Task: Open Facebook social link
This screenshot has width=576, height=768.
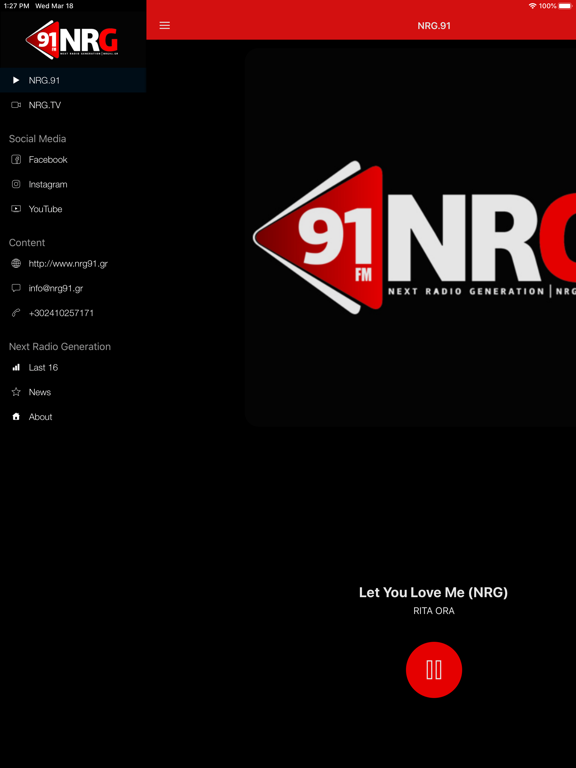Action: click(73, 160)
